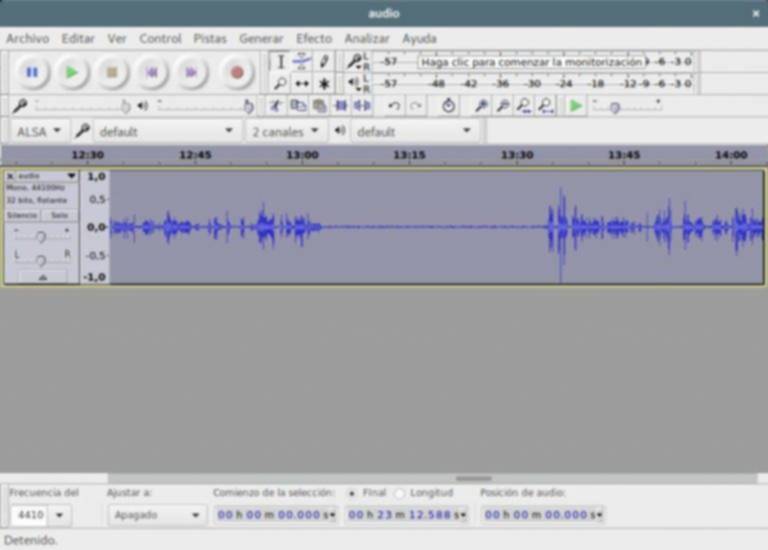
Task: Click the Zoom In icon
Action: click(481, 106)
